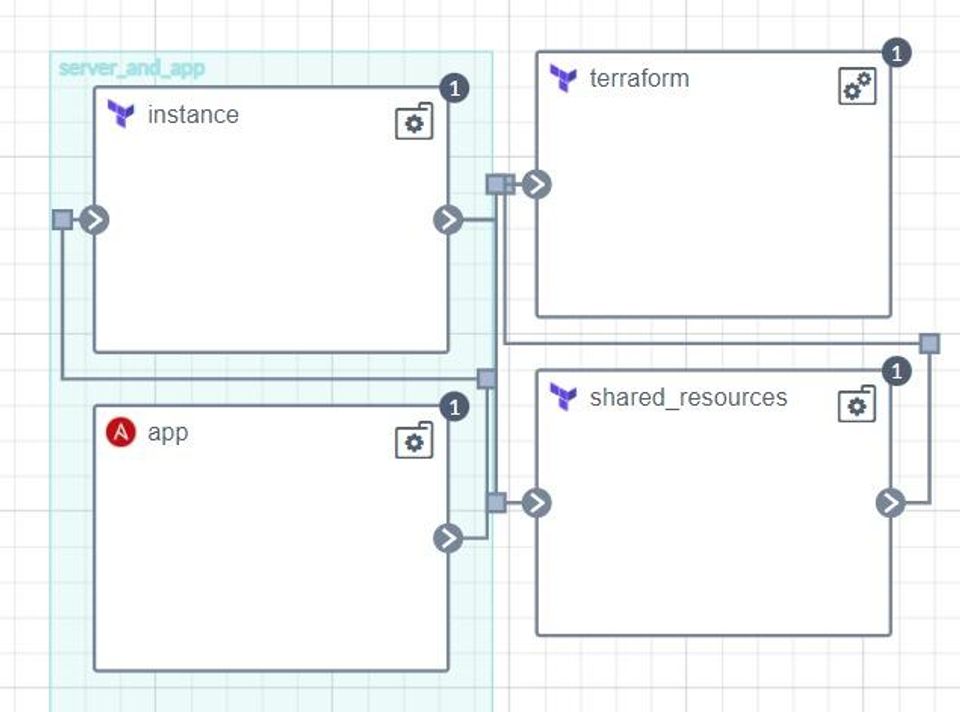The height and width of the screenshot is (712, 960).
Task: Open double-gear settings on terraform node
Action: click(857, 86)
